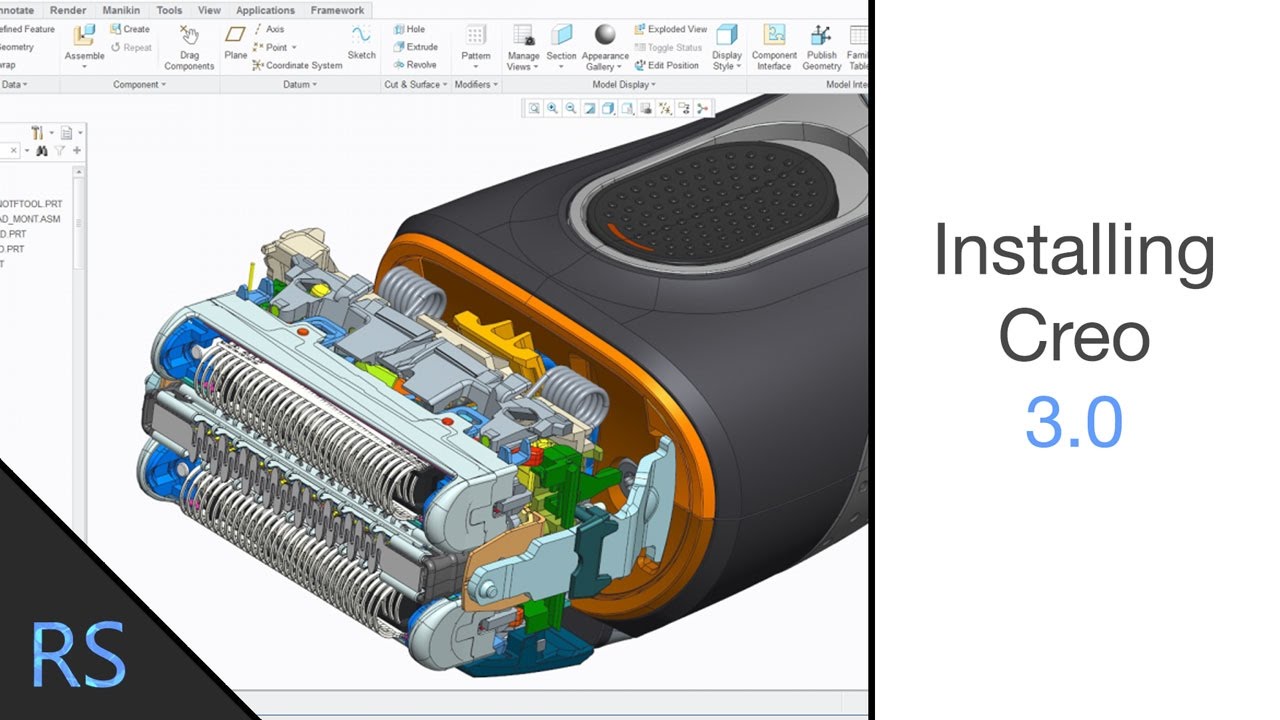Expand the Modifiers group
Viewport: 1280px width, 720px height.
pyautogui.click(x=476, y=84)
